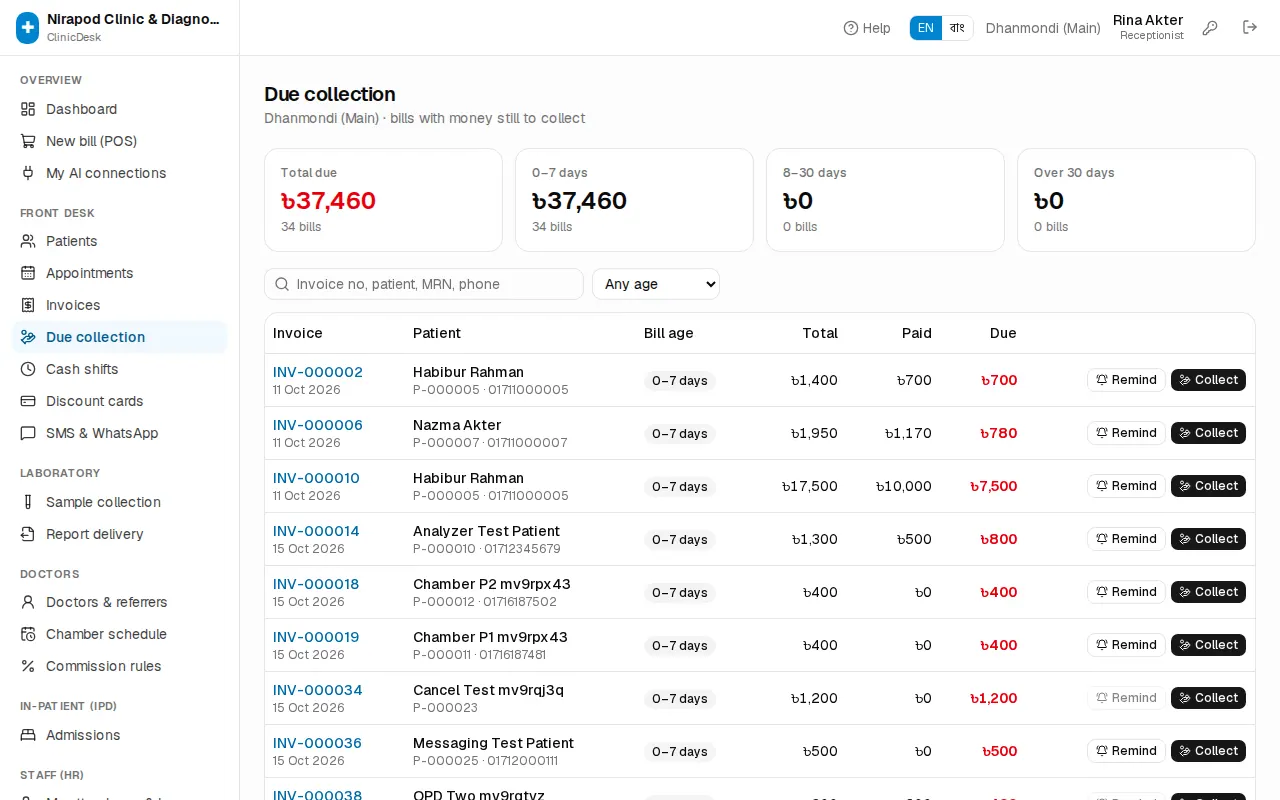Click the Due amount ৳7,500

tap(994, 486)
